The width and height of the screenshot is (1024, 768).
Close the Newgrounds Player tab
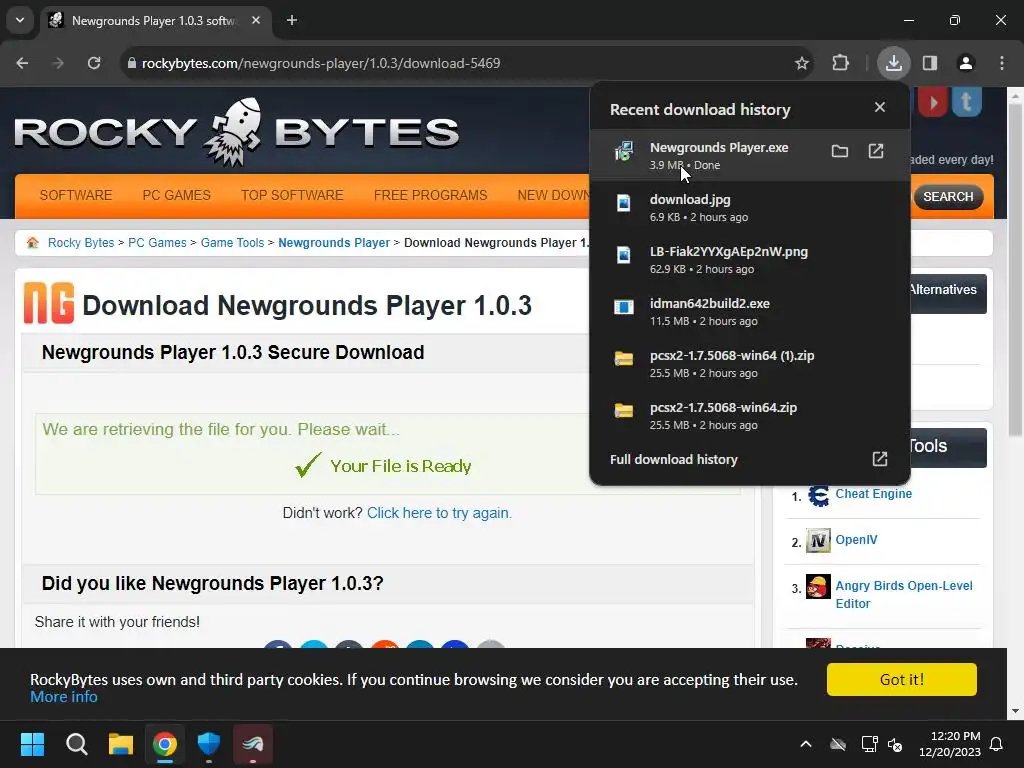click(256, 20)
